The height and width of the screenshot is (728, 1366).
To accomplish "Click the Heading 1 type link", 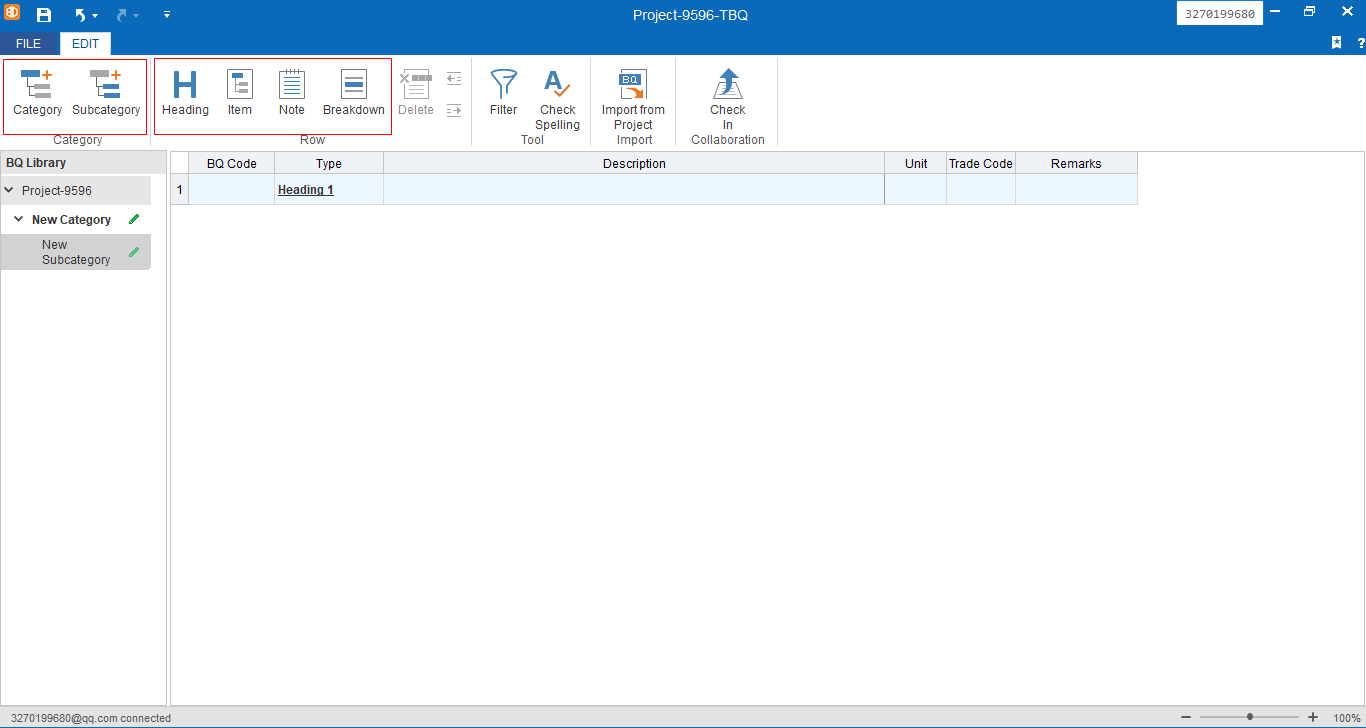I will 305,190.
